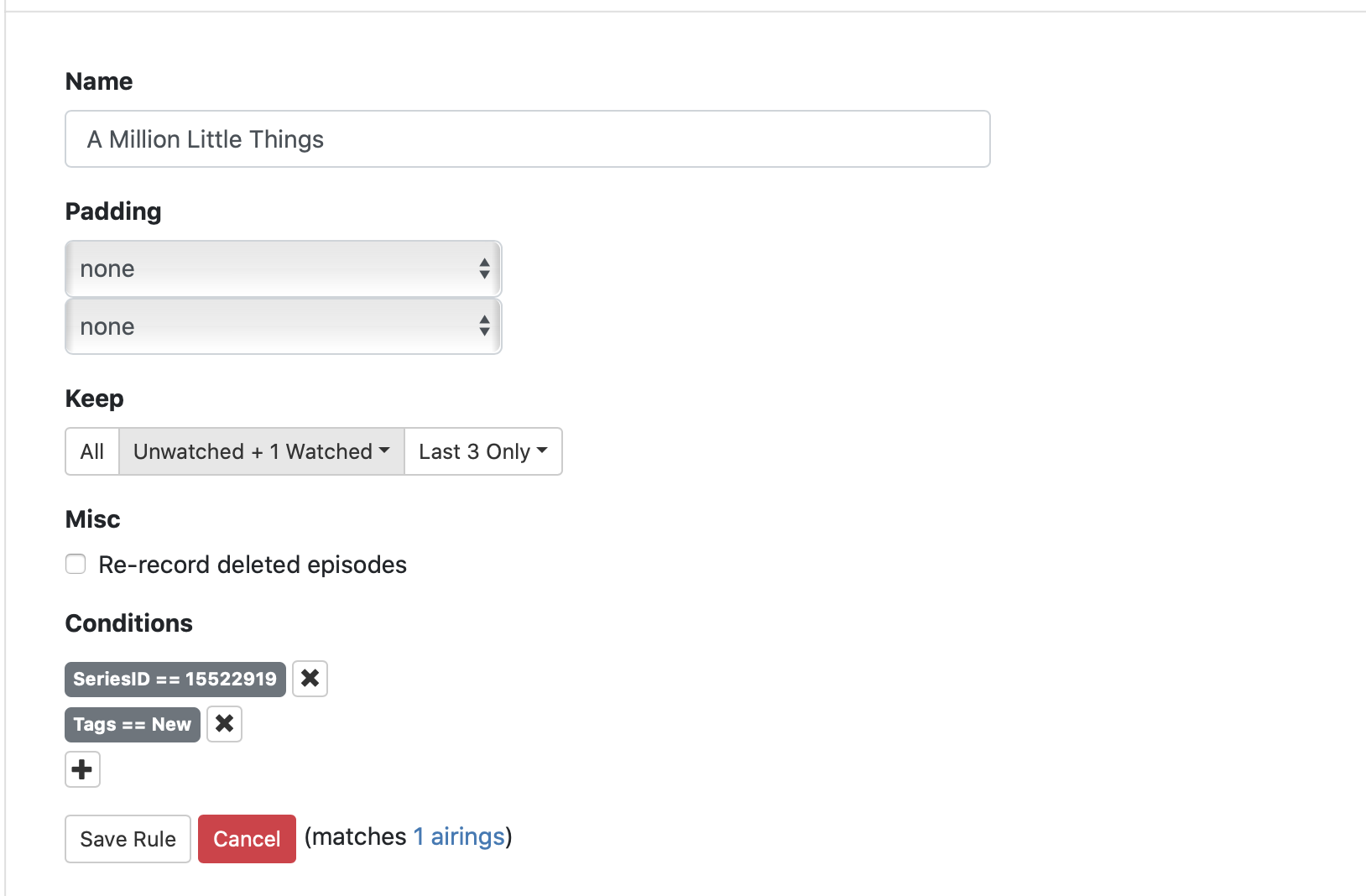The image size is (1366, 896).
Task: Click the SeriesID == 15522919 badge
Action: pyautogui.click(x=175, y=679)
